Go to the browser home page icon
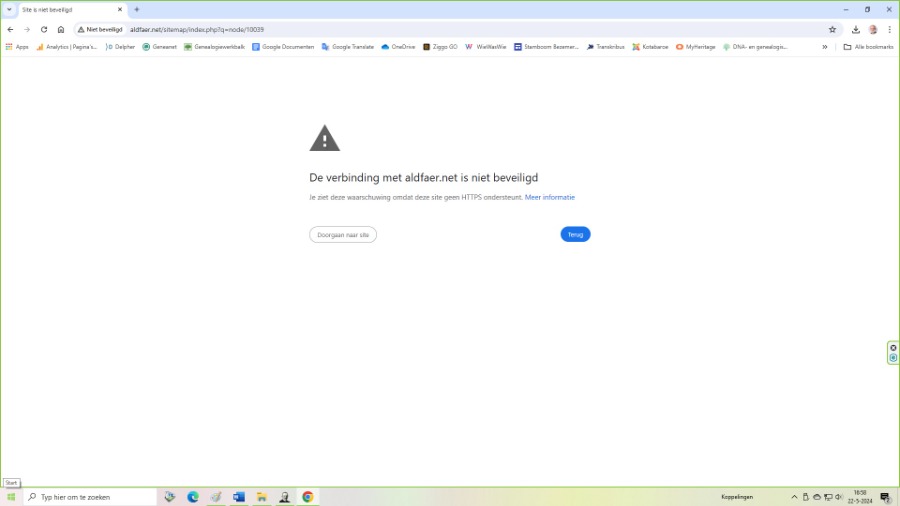This screenshot has height=506, width=900. click(x=61, y=29)
